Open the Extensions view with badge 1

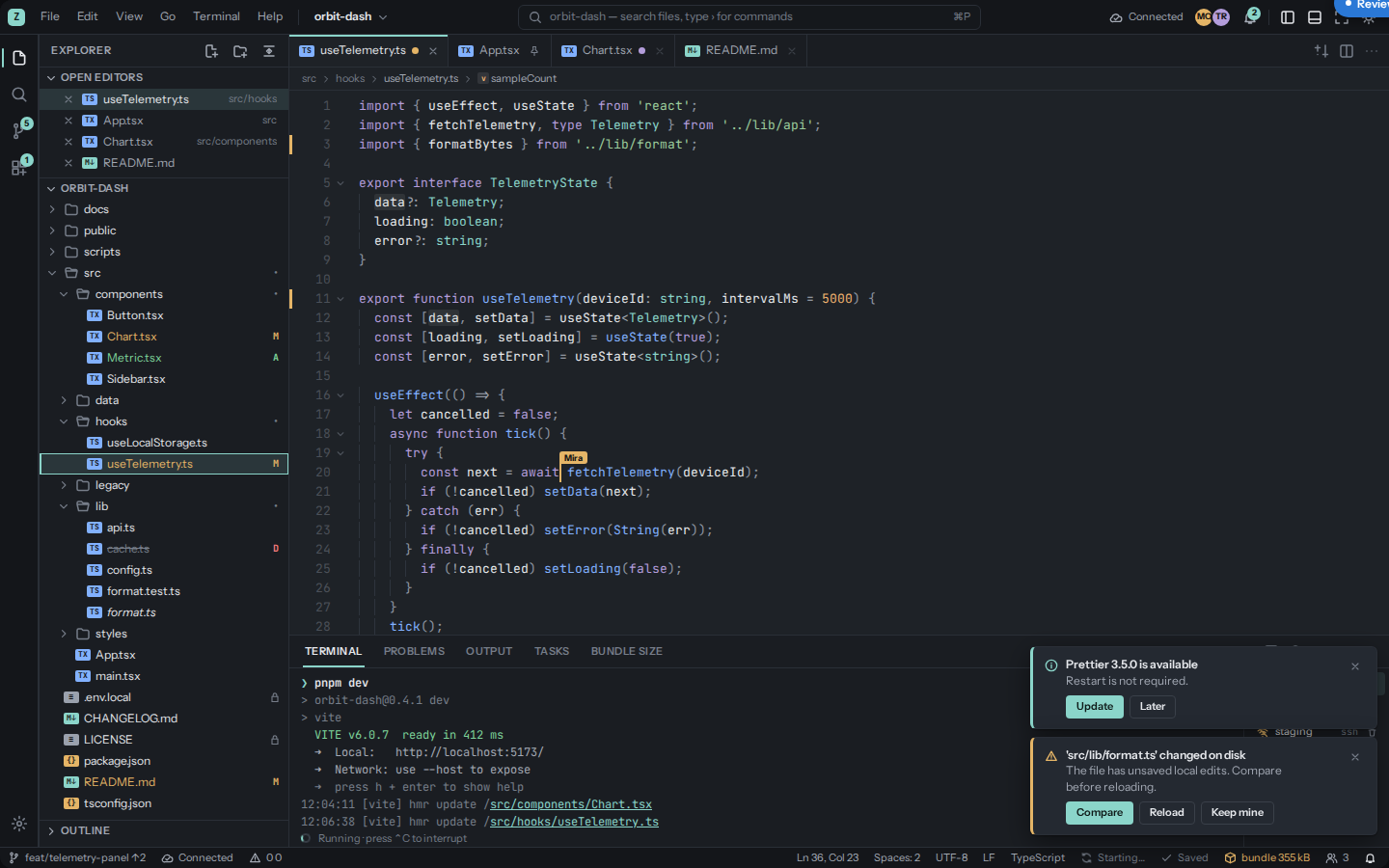[x=18, y=167]
